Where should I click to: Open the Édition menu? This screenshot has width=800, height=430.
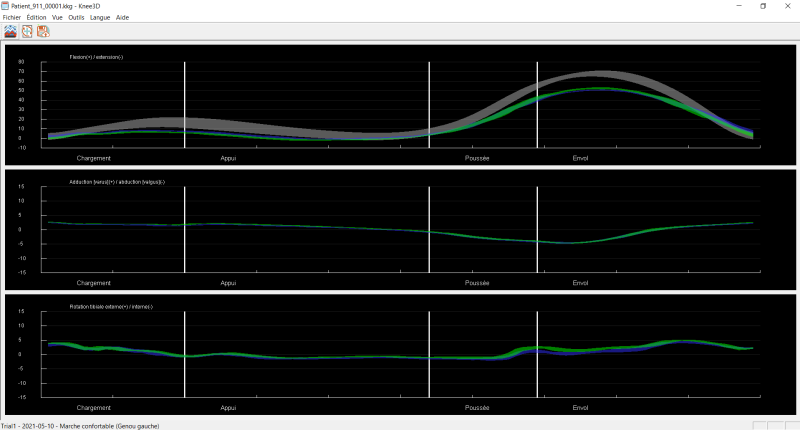coord(36,17)
